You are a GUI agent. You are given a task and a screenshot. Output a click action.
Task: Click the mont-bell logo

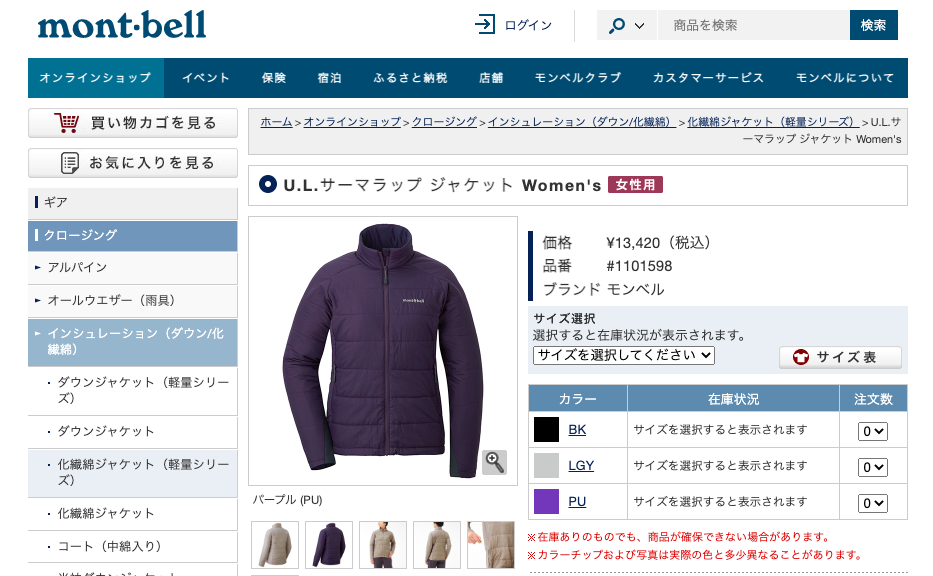point(122,25)
